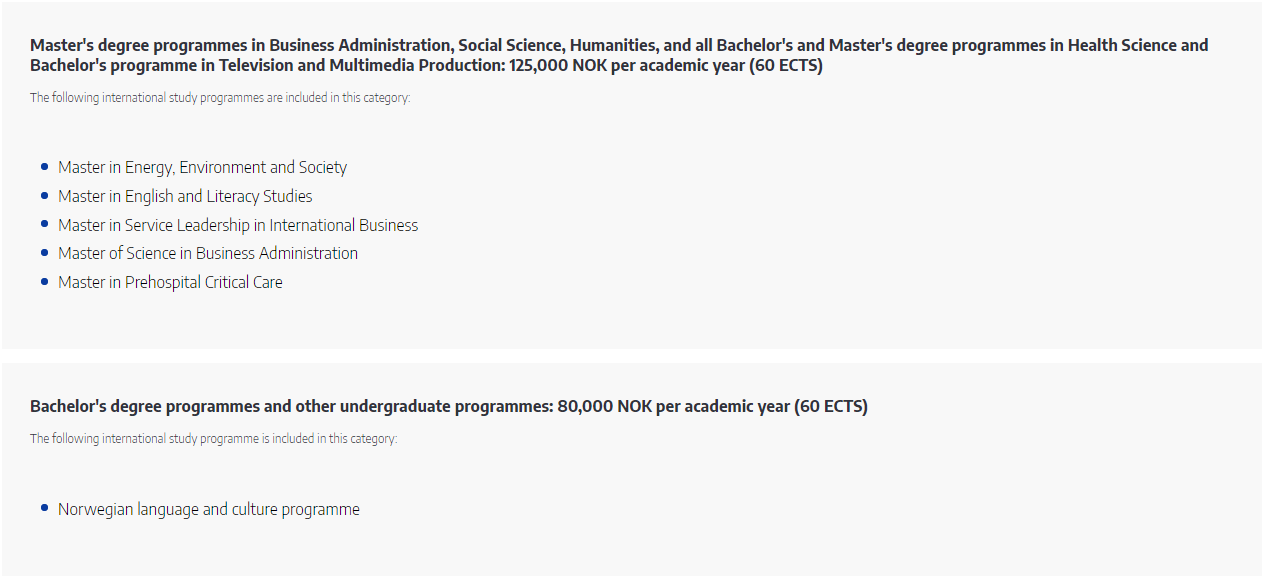Image resolution: width=1267 pixels, height=579 pixels.
Task: Click the Master's degree programmes fee heading
Action: coord(619,55)
